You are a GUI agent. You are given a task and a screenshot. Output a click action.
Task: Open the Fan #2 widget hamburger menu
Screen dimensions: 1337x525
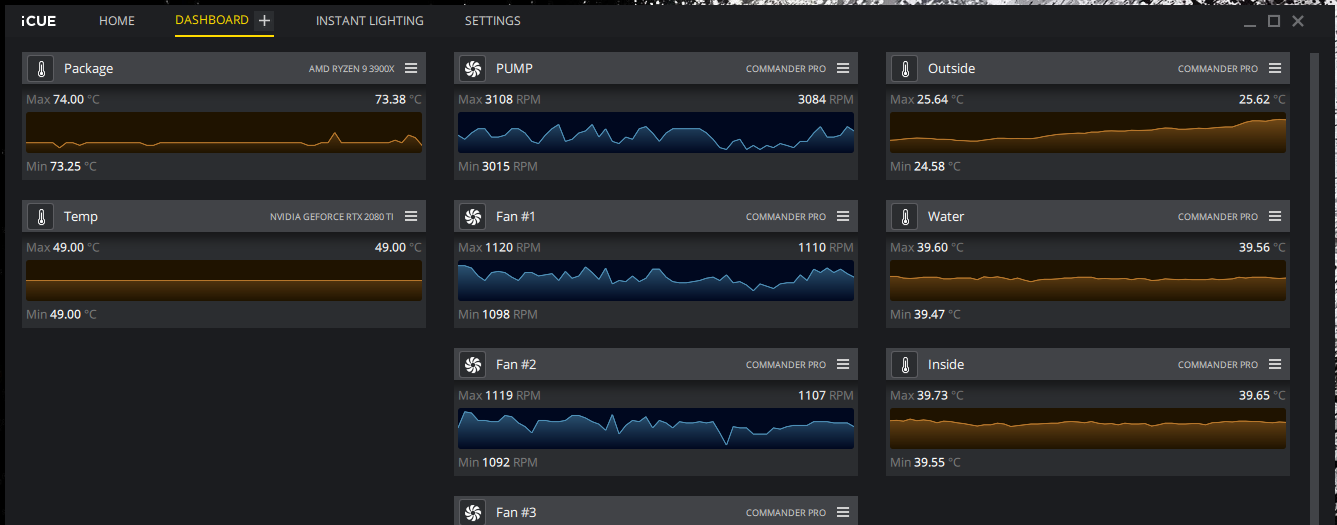point(843,364)
